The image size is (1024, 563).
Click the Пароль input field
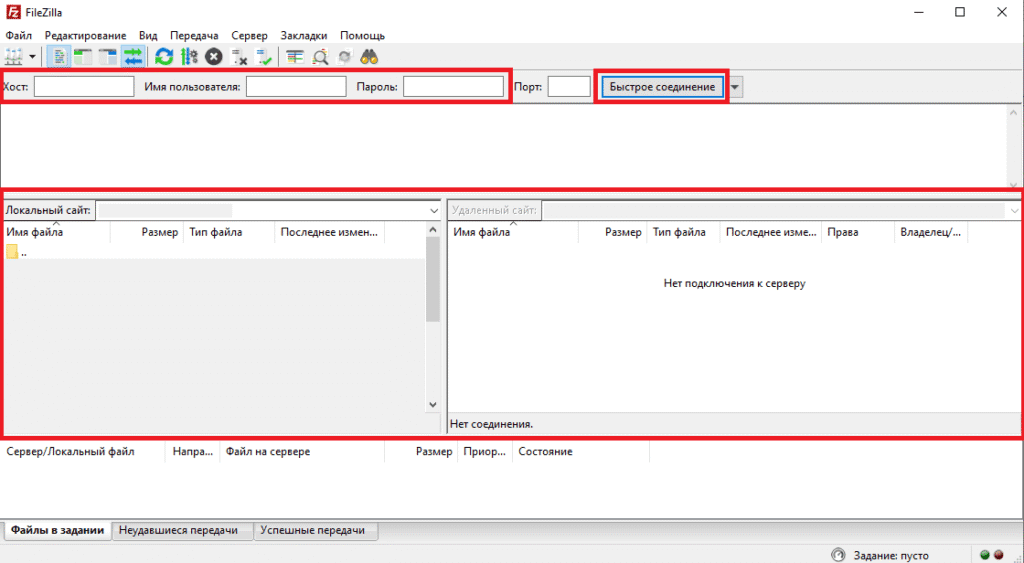tap(453, 86)
